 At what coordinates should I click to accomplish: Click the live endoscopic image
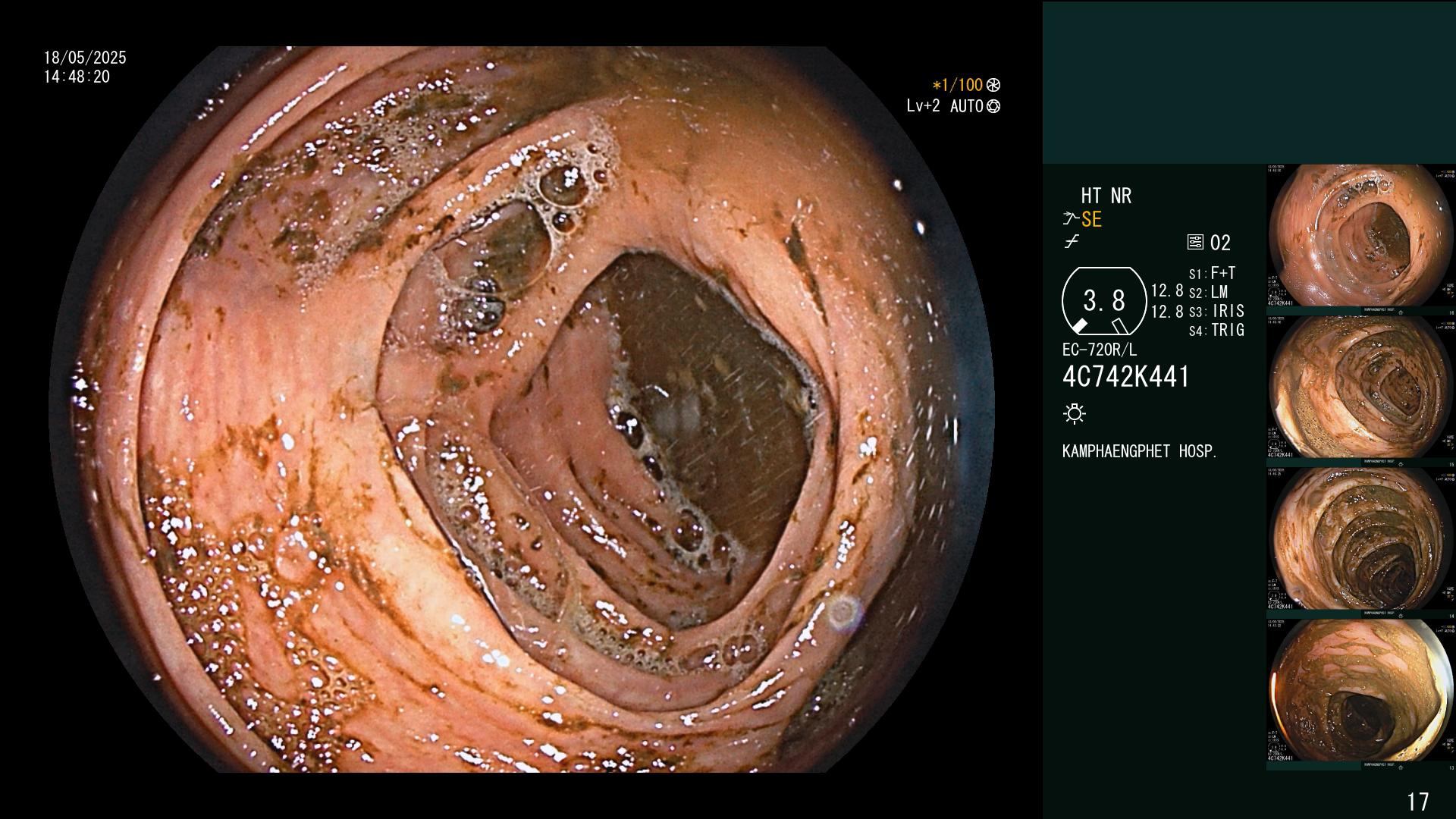pos(523,409)
